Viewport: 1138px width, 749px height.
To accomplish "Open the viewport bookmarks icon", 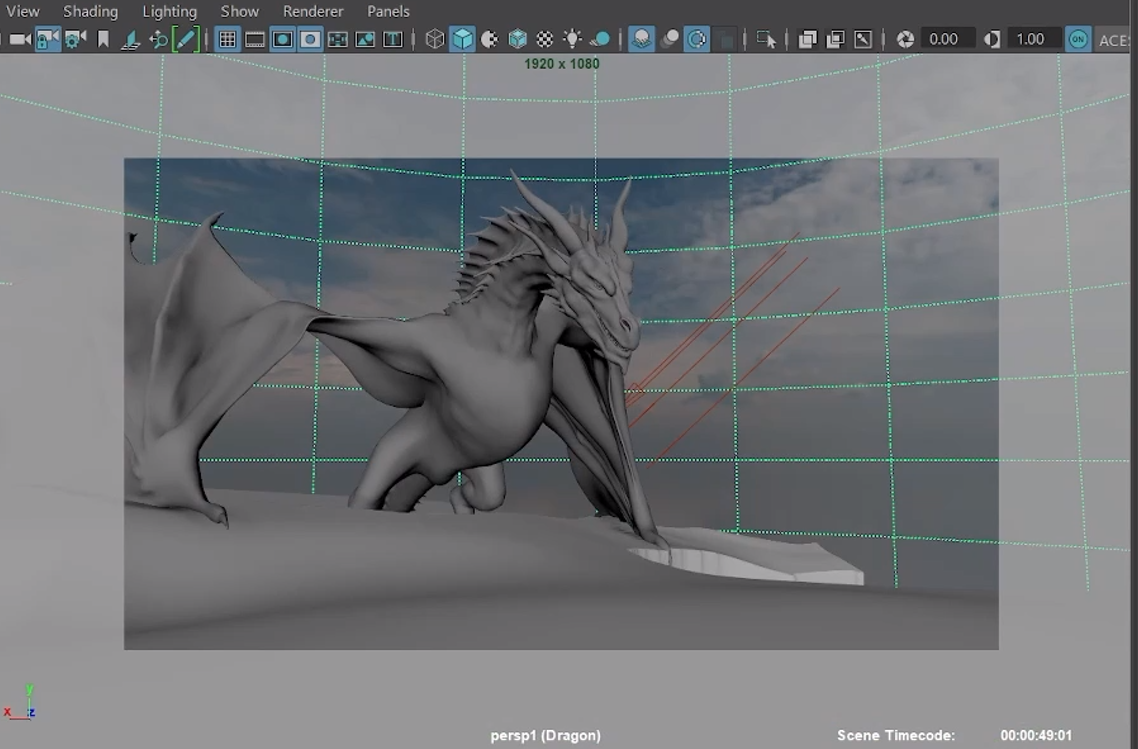I will pos(104,40).
